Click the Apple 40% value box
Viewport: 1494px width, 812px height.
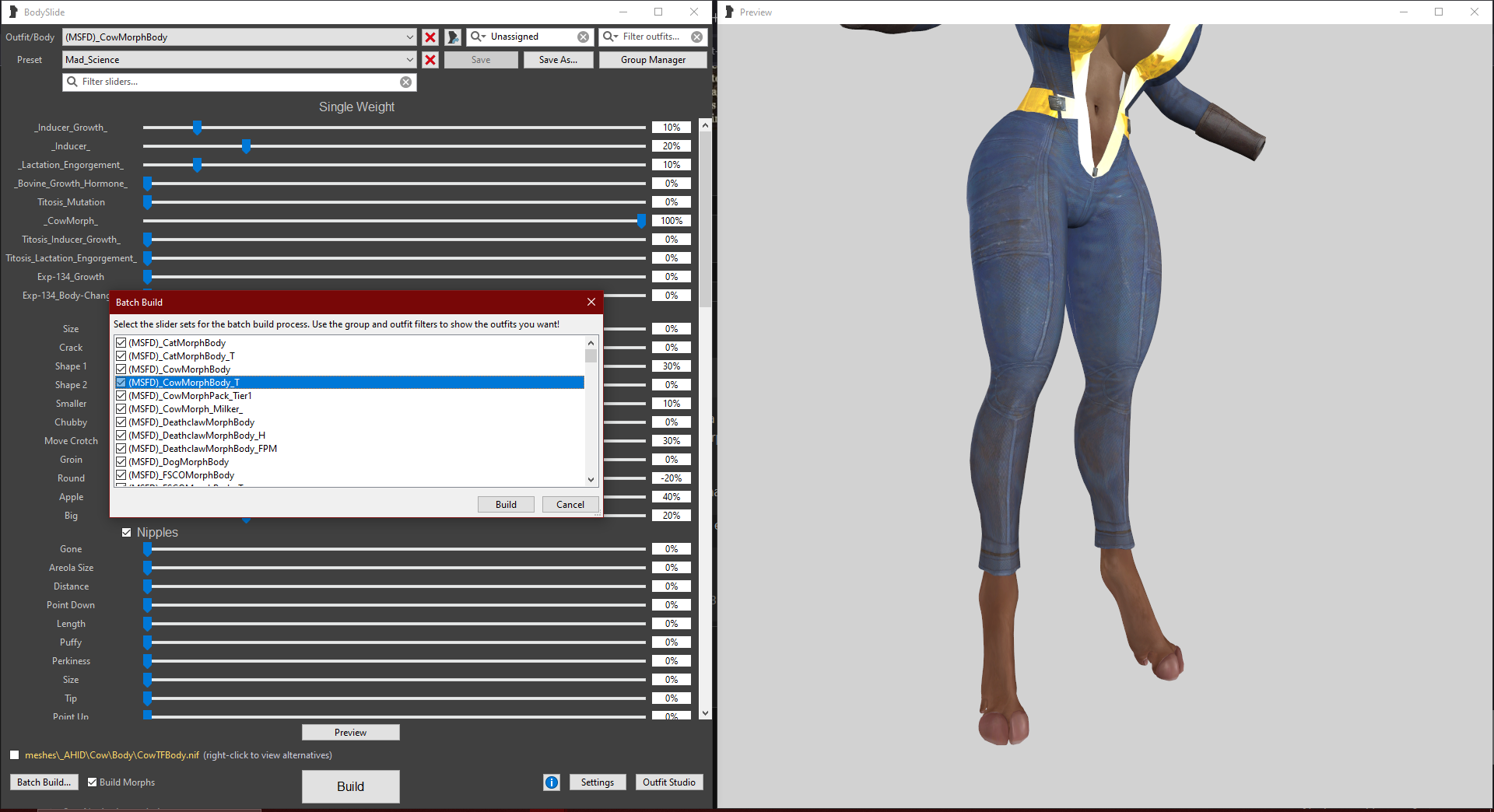pyautogui.click(x=671, y=497)
